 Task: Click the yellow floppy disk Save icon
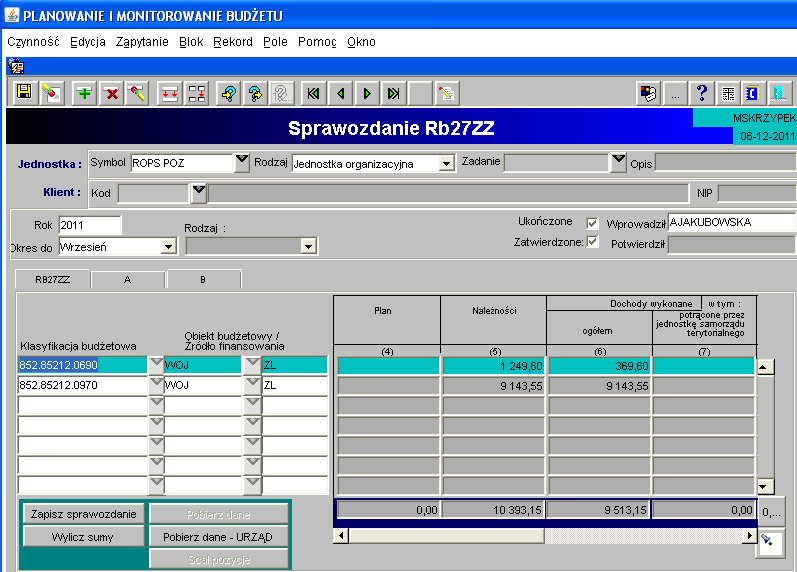pyautogui.click(x=24, y=93)
